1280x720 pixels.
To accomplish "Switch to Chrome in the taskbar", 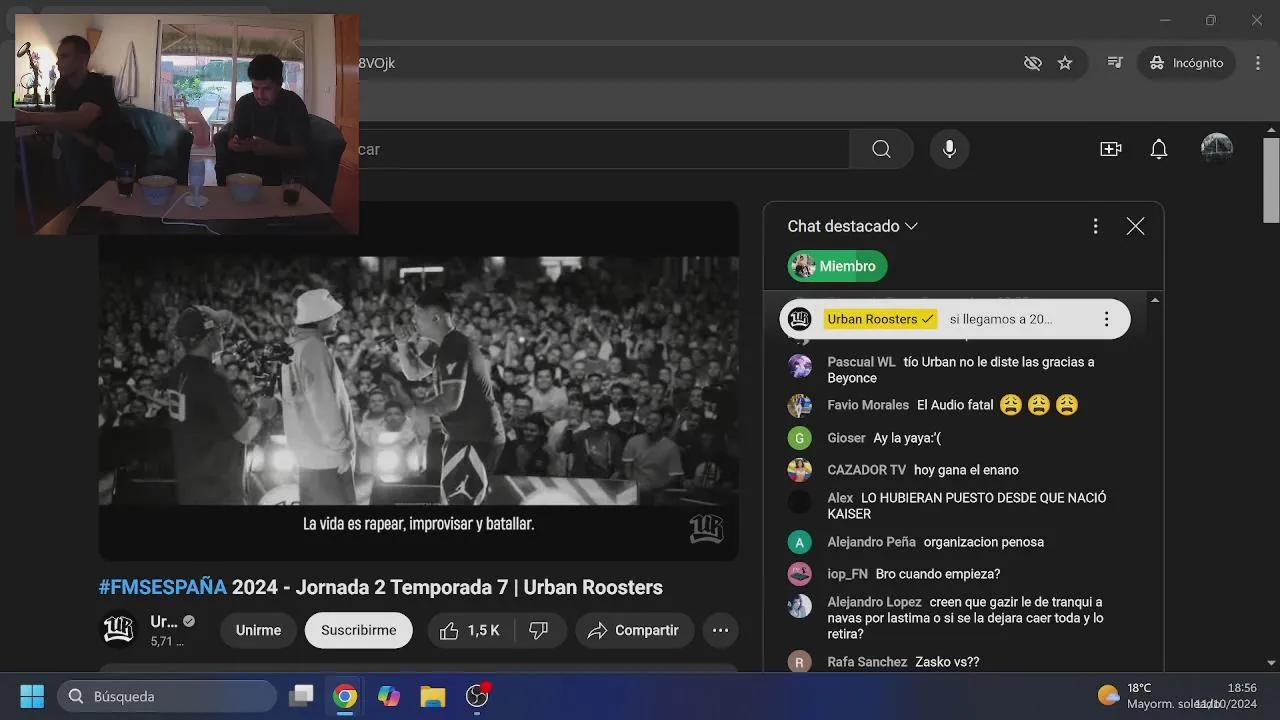I will (345, 696).
